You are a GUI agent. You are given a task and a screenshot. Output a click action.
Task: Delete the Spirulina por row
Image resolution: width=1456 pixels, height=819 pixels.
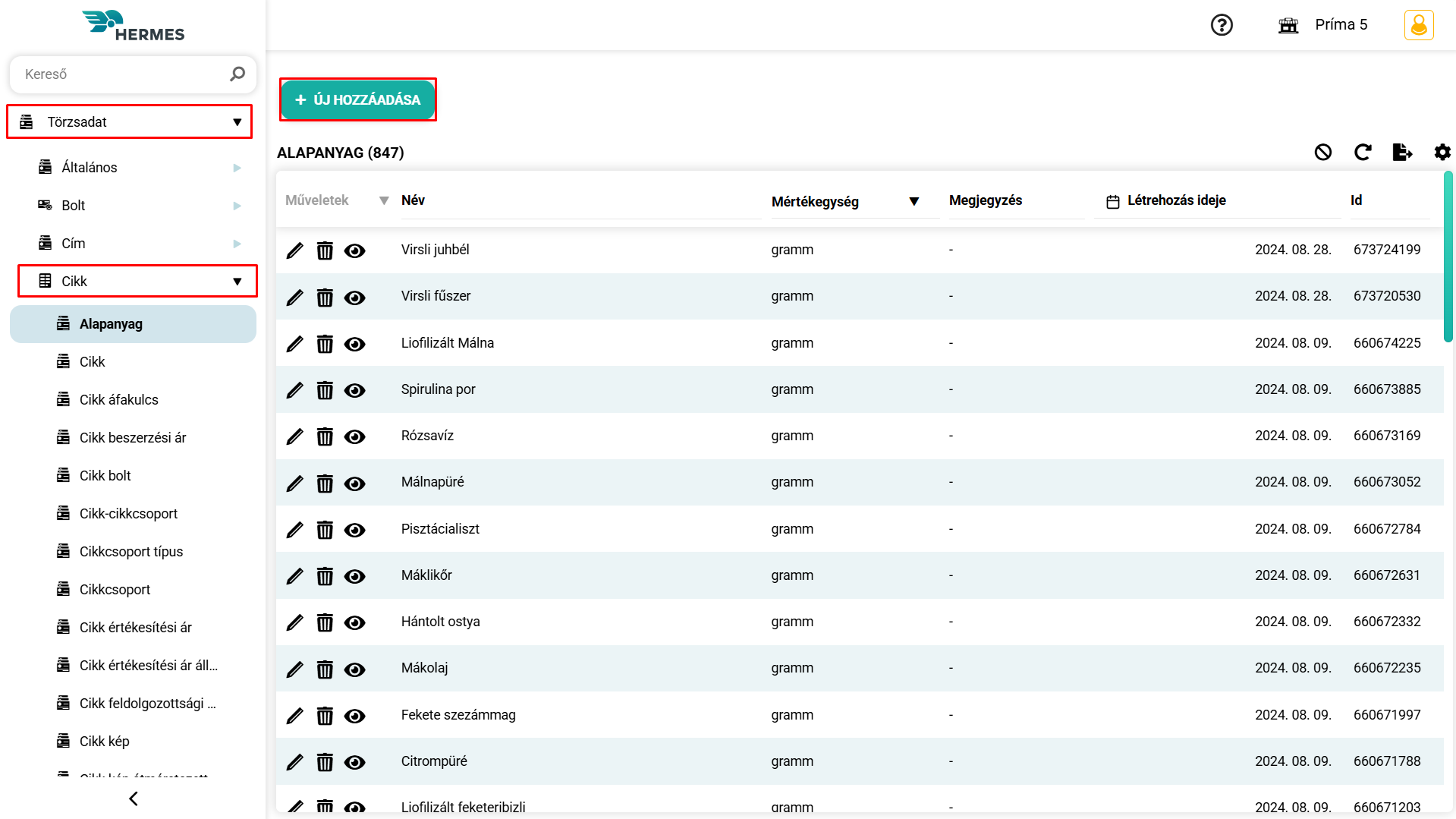point(325,390)
